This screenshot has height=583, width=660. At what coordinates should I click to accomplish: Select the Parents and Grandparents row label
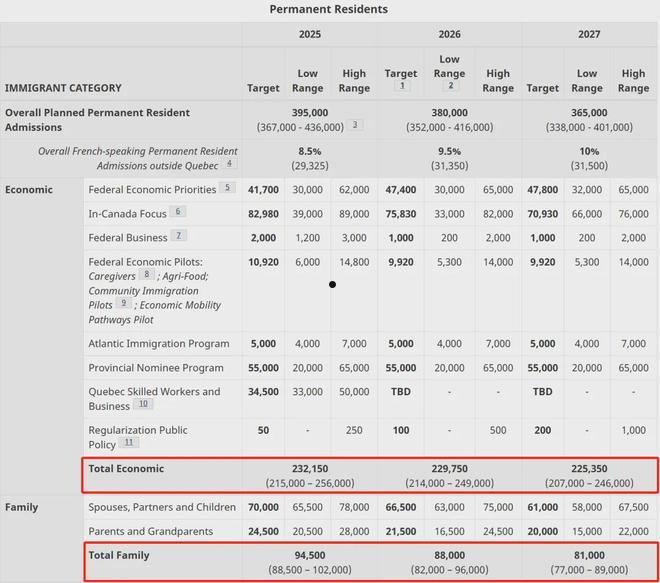tap(150, 531)
